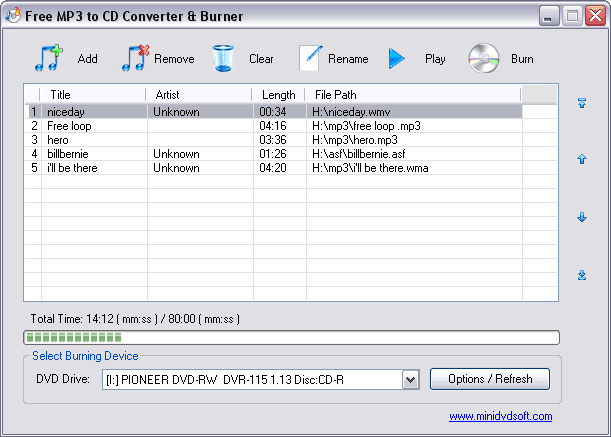Click the Burn disc icon

pyautogui.click(x=484, y=58)
